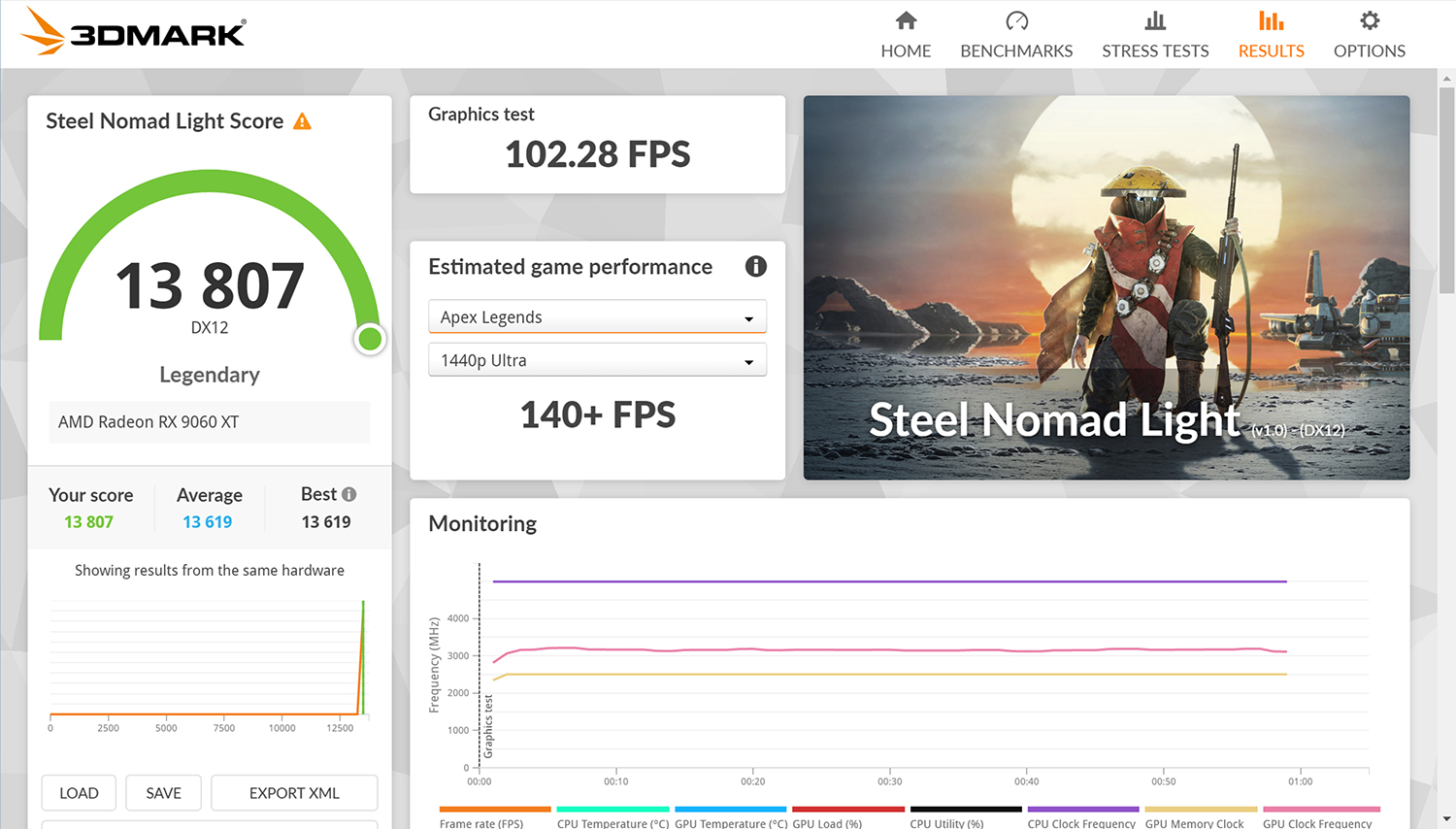This screenshot has width=1456, height=829.
Task: Click the info icon next to Best
Action: tap(349, 494)
